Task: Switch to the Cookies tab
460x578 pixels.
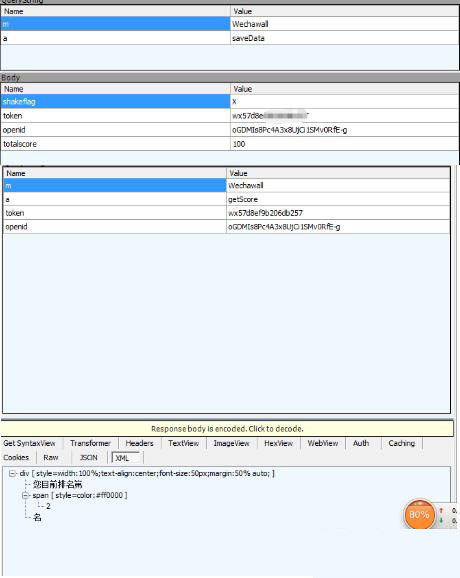Action: coord(16,458)
